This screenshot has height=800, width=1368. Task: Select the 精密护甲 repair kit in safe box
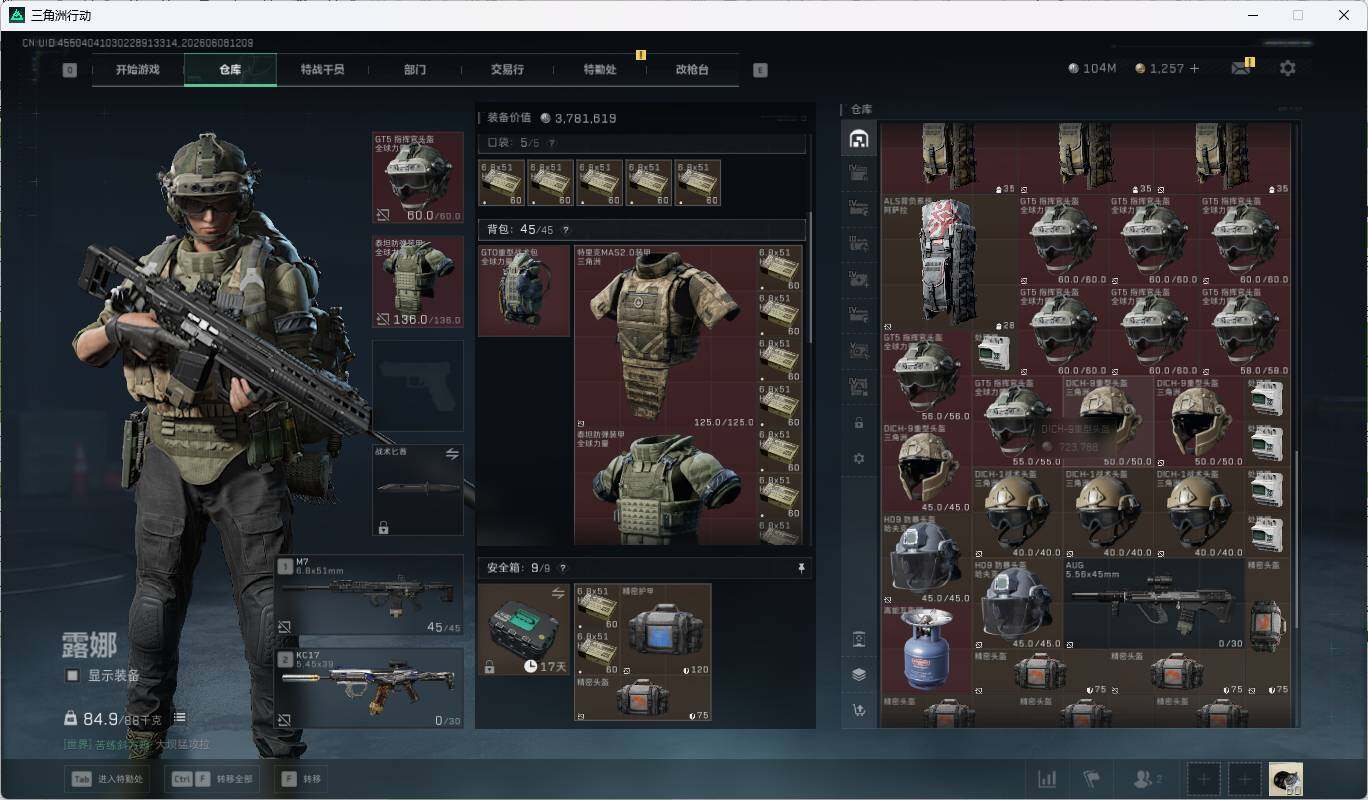click(666, 630)
